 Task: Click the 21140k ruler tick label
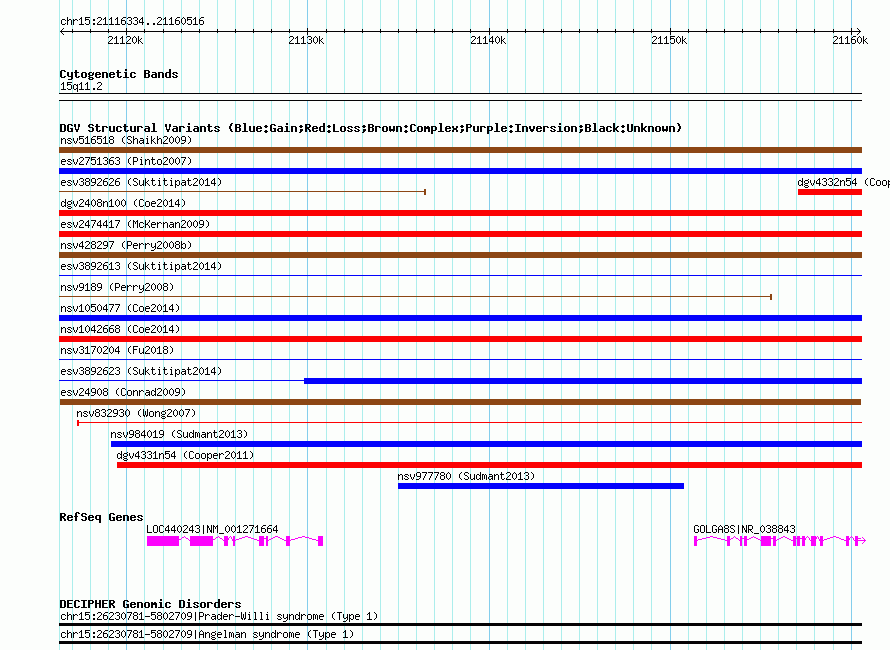[488, 40]
